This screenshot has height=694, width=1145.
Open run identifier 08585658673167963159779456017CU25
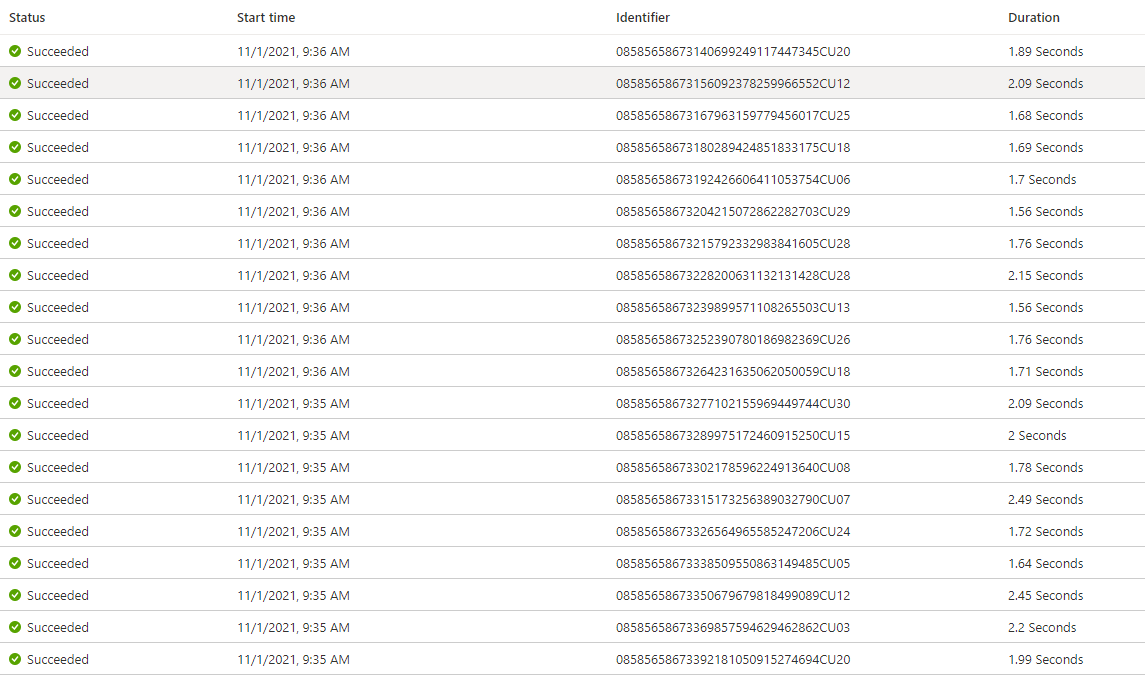point(733,116)
